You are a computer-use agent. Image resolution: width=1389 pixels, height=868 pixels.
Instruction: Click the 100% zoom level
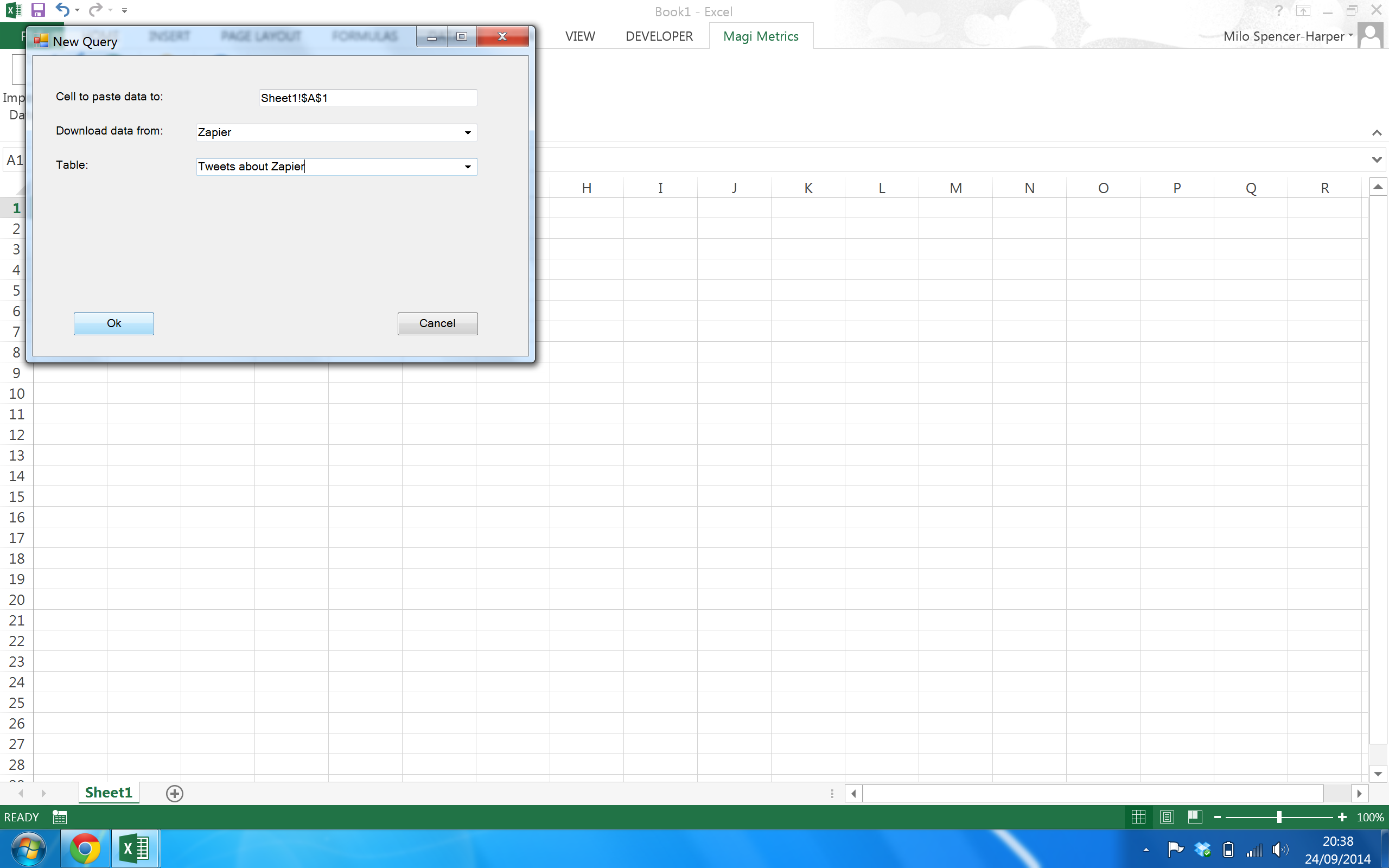click(x=1370, y=818)
